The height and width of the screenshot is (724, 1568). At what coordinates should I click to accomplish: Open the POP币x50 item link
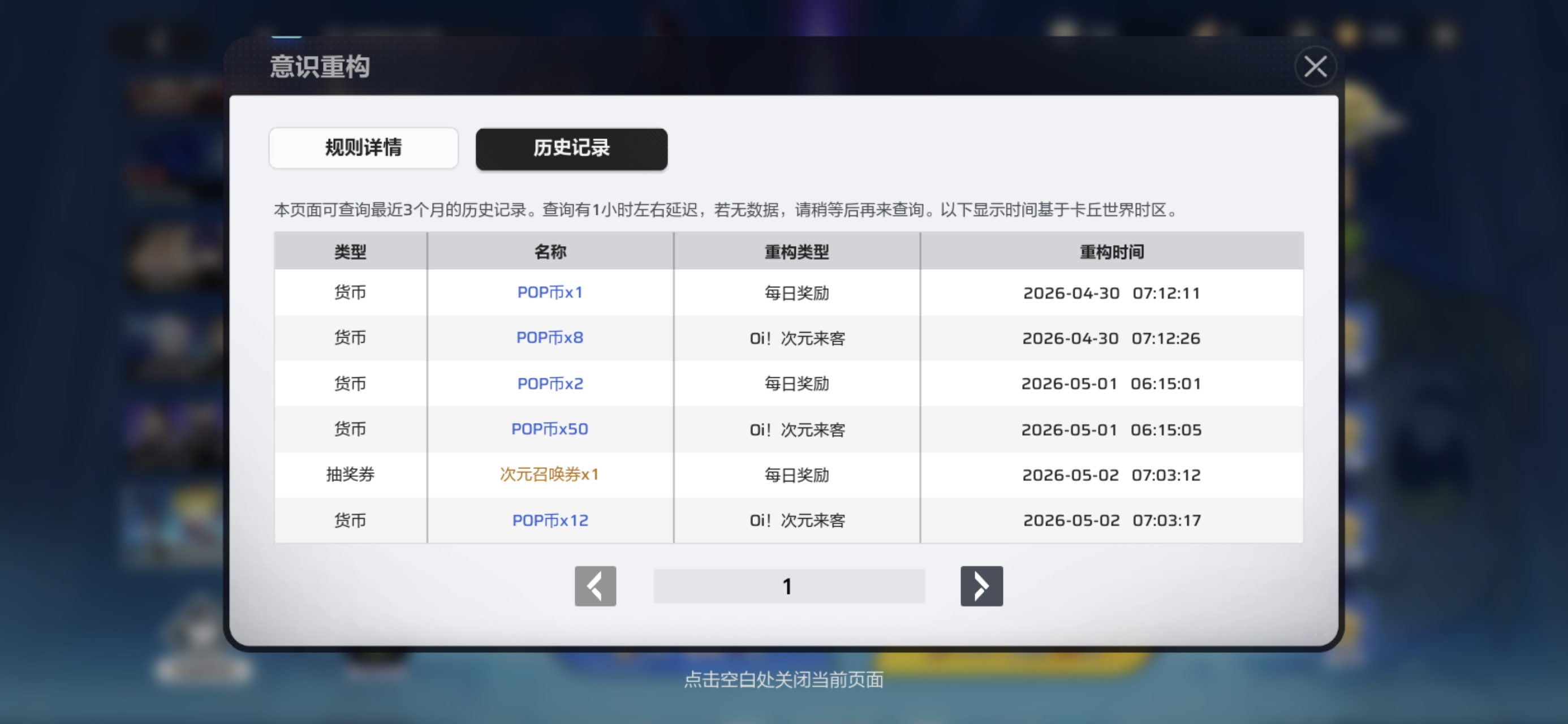click(550, 429)
